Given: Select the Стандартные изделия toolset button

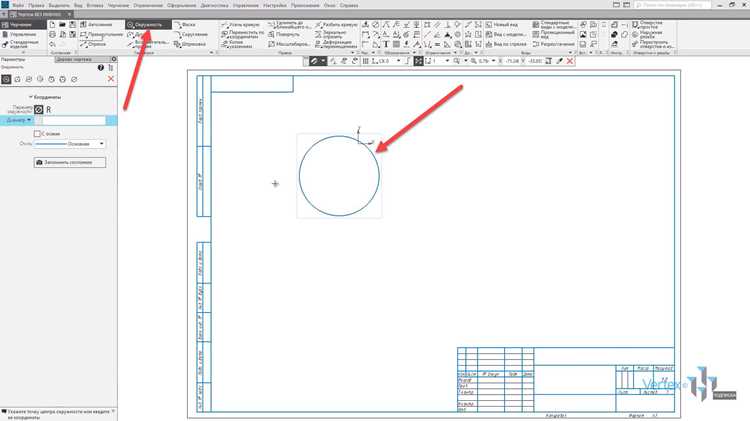Looking at the screenshot, I should [21, 44].
